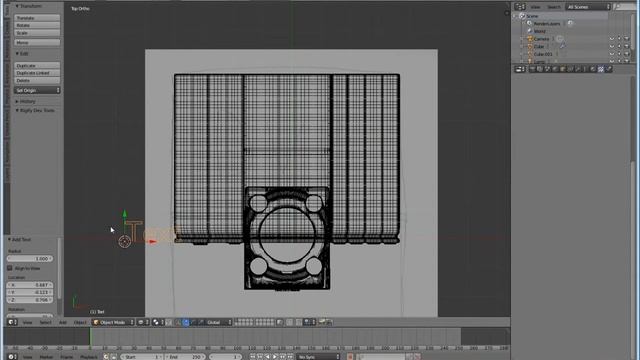Select the scale manipulator icon
Screen dimensions: 640x360
click(201, 322)
